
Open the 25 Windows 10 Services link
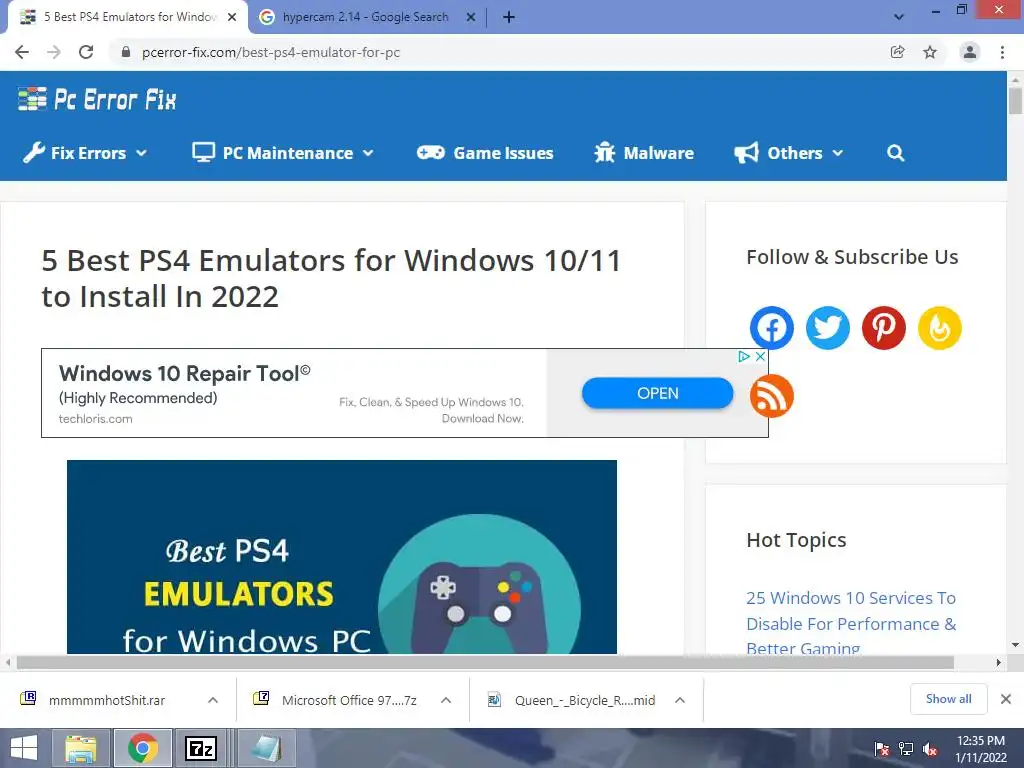(x=851, y=623)
